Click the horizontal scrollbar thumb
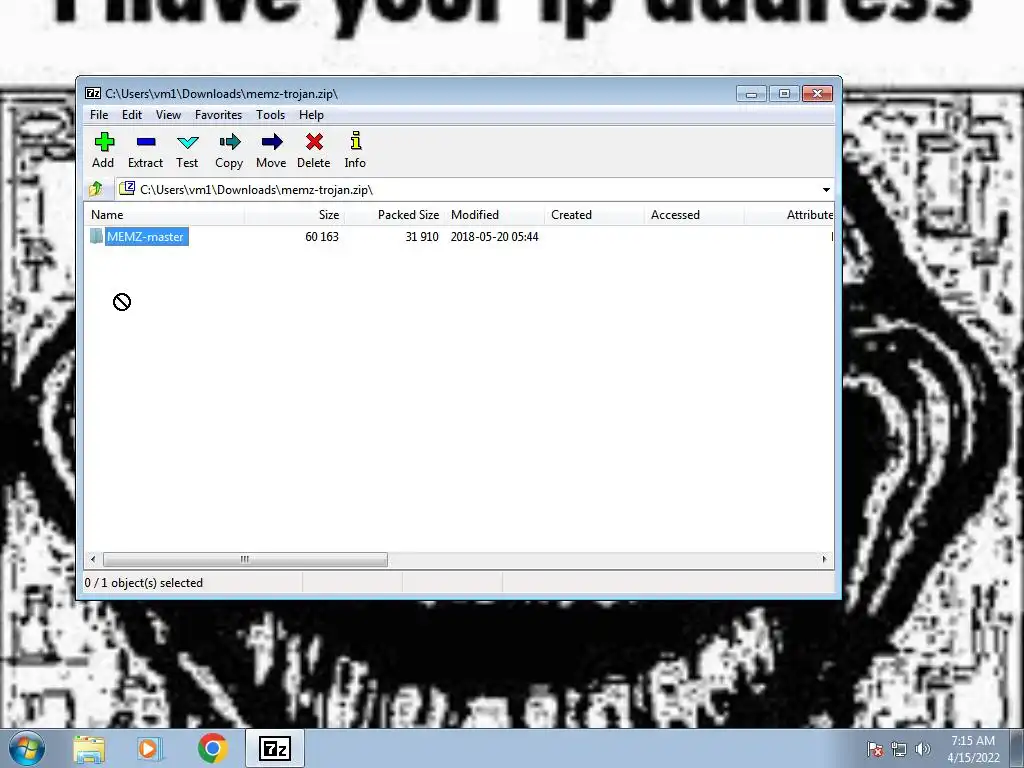Screen dimensions: 1024x768 pyautogui.click(x=245, y=559)
